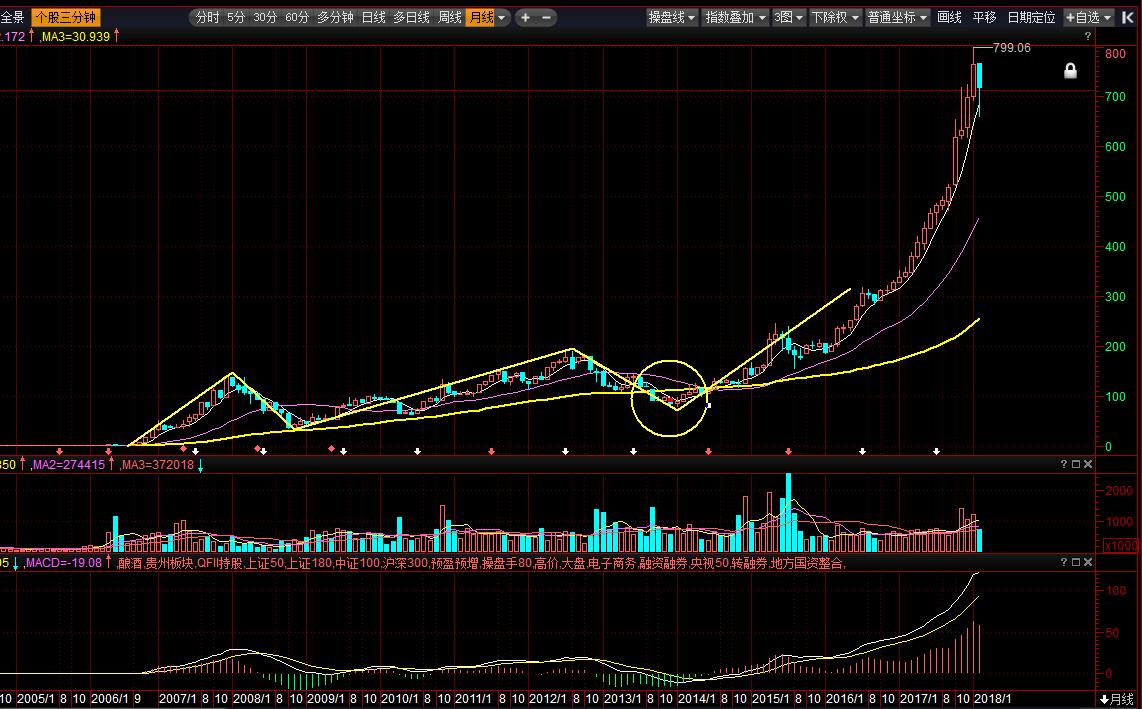
Task: Close the MACD indicator panel
Action: (x=1088, y=563)
